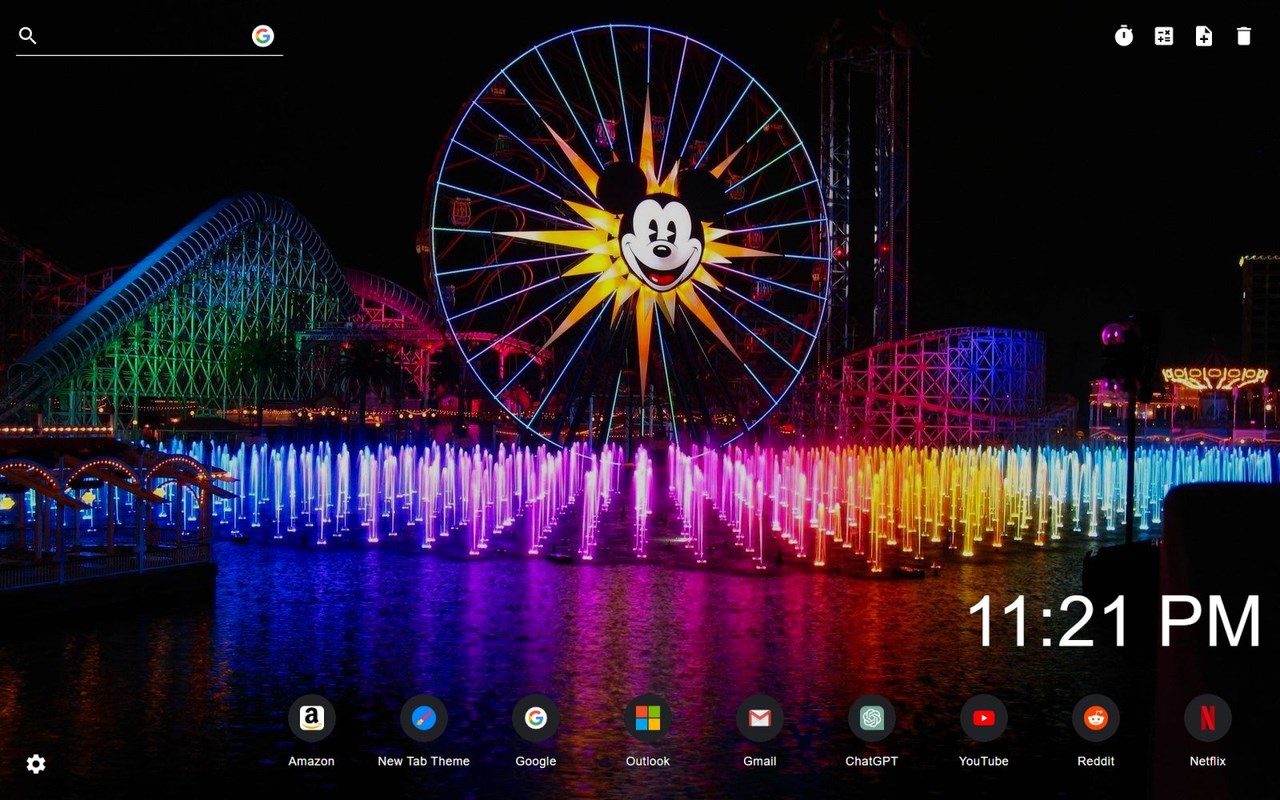Open the Netflix shortcut icon
1280x800 pixels.
[1208, 718]
